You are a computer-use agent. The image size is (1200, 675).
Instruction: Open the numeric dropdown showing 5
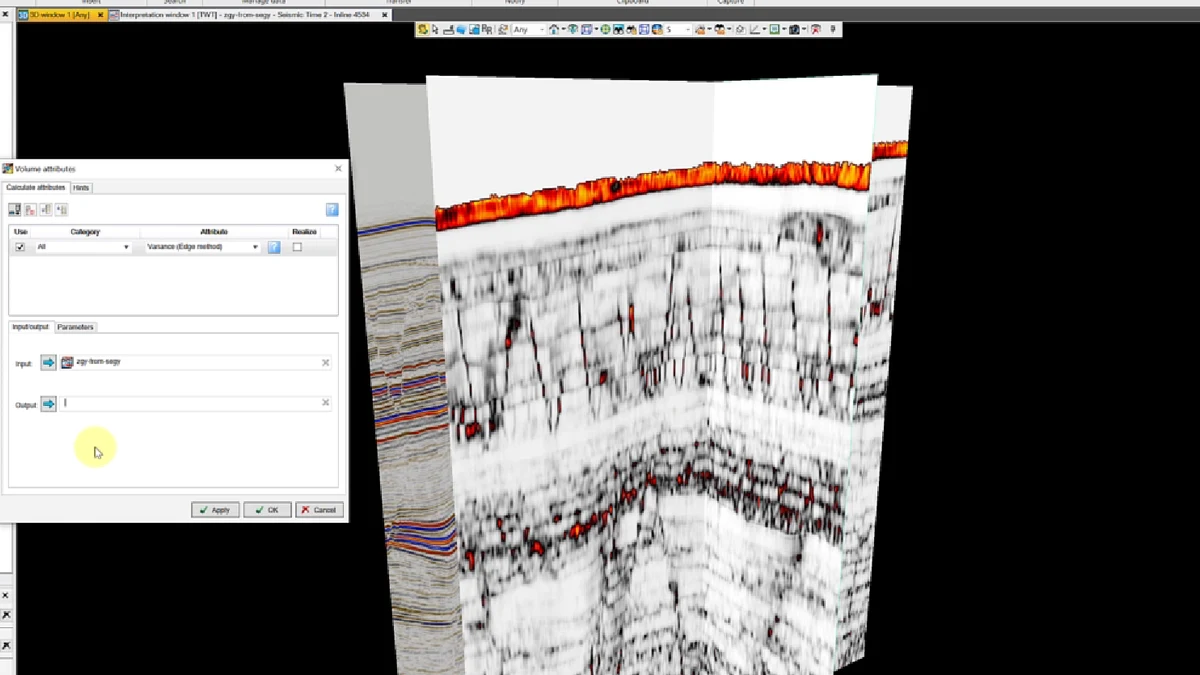(x=678, y=30)
